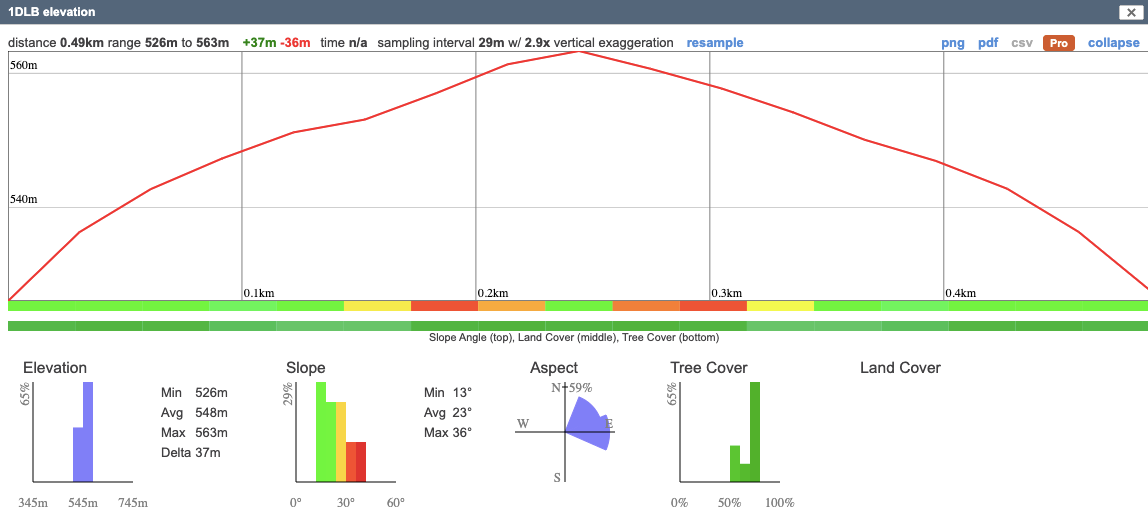Image resolution: width=1148 pixels, height=514 pixels.
Task: Click the 0.4km distance marker label
Action: [x=961, y=293]
